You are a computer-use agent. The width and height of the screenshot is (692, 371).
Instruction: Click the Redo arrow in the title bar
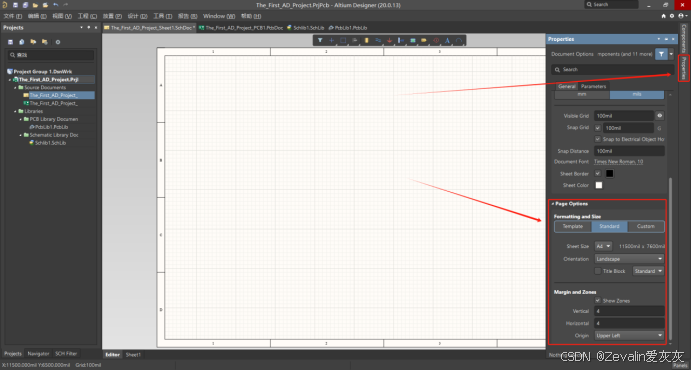point(66,5)
